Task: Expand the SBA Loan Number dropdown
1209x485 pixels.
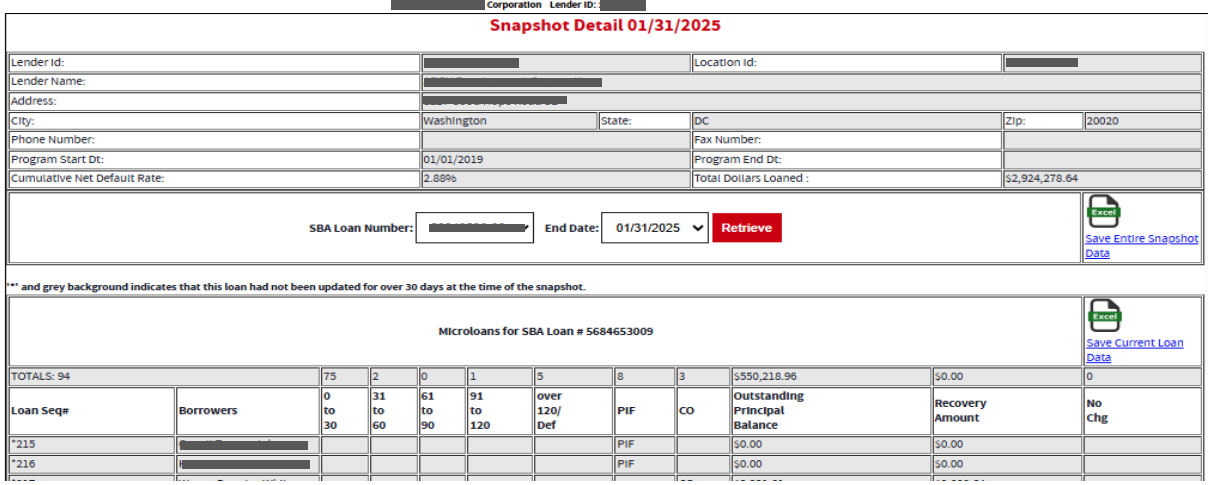Action: (474, 228)
